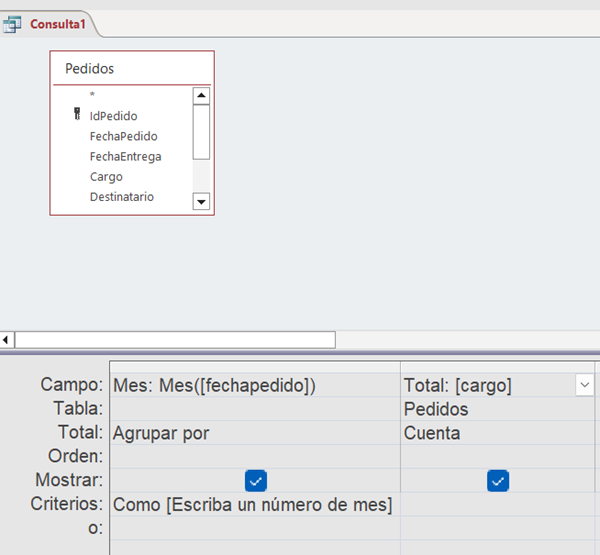Uncheck Mostrar for the Mes column

(x=255, y=481)
